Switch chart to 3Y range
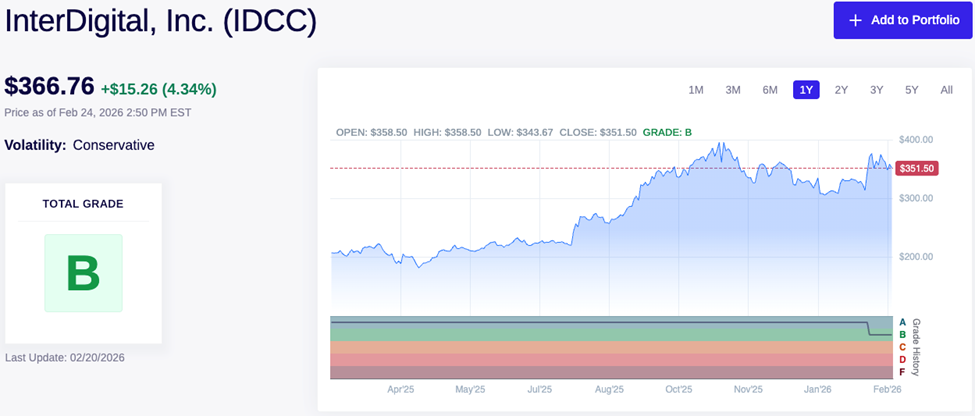This screenshot has width=975, height=416. pos(877,90)
